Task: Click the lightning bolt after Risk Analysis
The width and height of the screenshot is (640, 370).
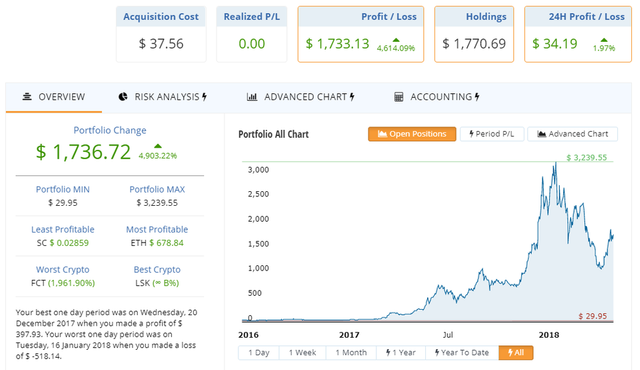Action: (x=204, y=97)
